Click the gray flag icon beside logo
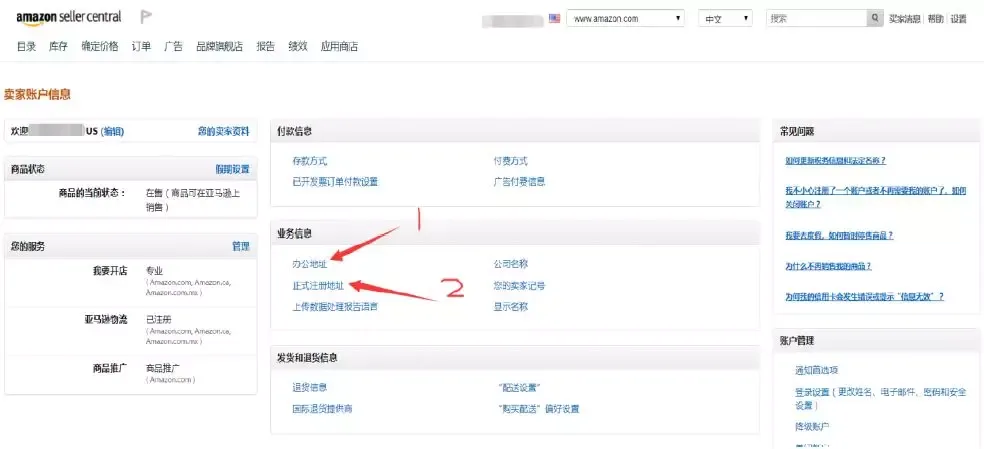984x449 pixels. click(x=145, y=17)
